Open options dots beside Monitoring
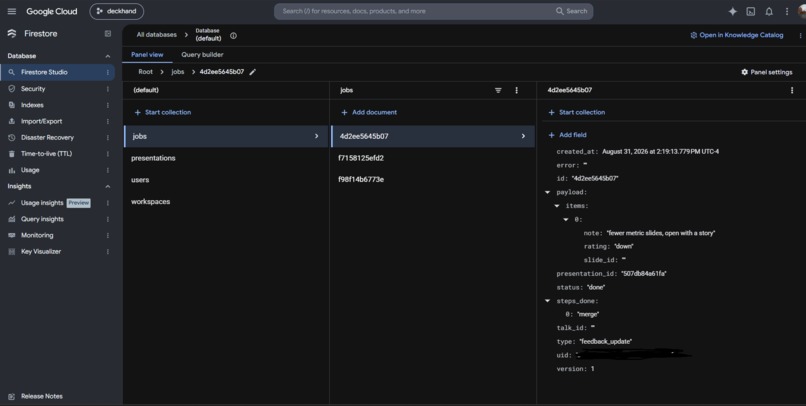 [107, 235]
